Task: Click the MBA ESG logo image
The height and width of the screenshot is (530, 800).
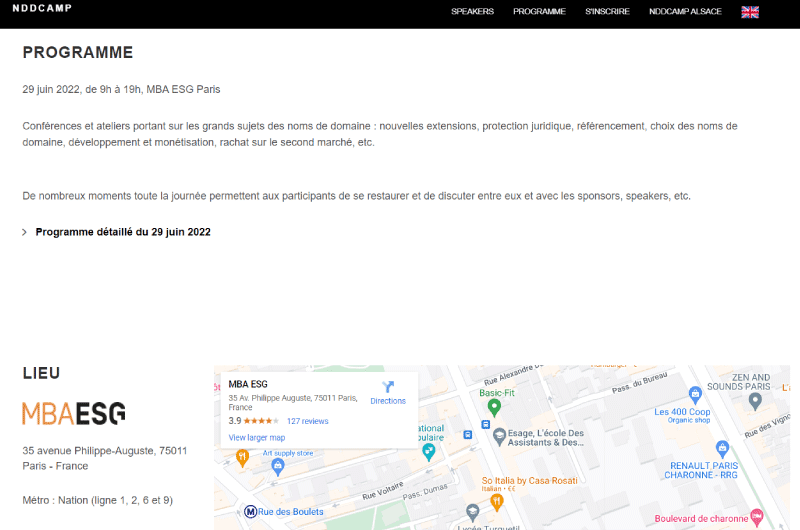Action: point(74,413)
